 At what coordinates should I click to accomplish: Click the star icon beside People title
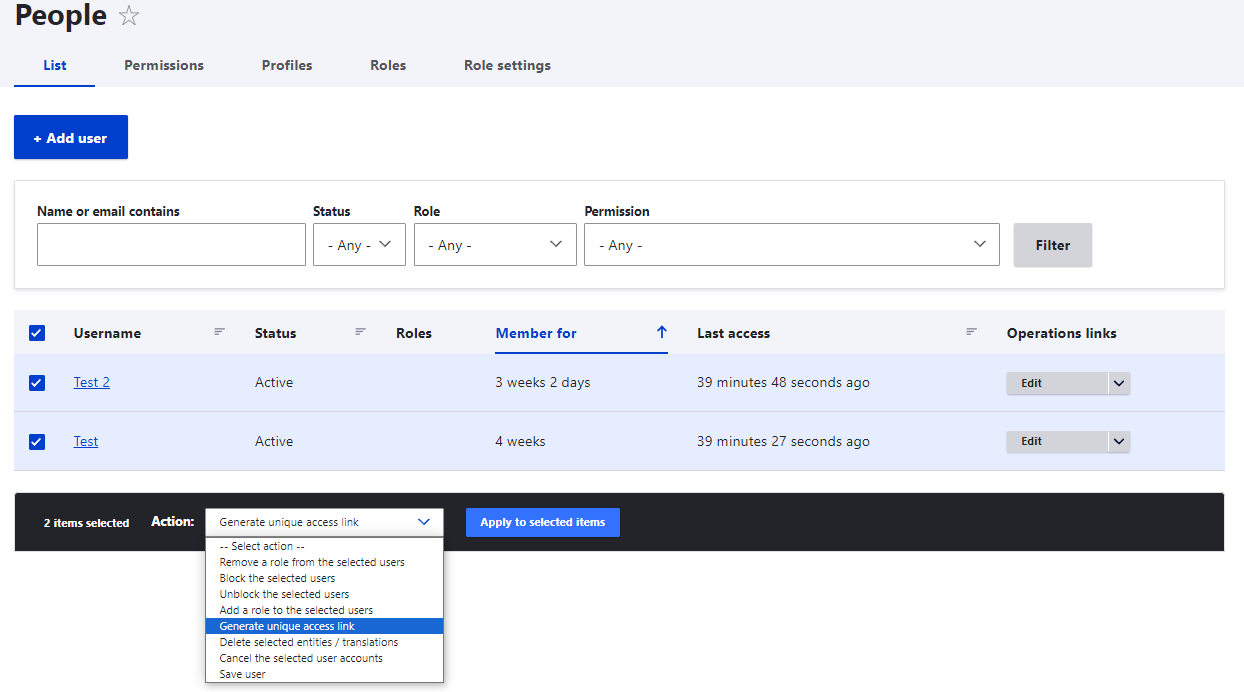click(x=129, y=16)
